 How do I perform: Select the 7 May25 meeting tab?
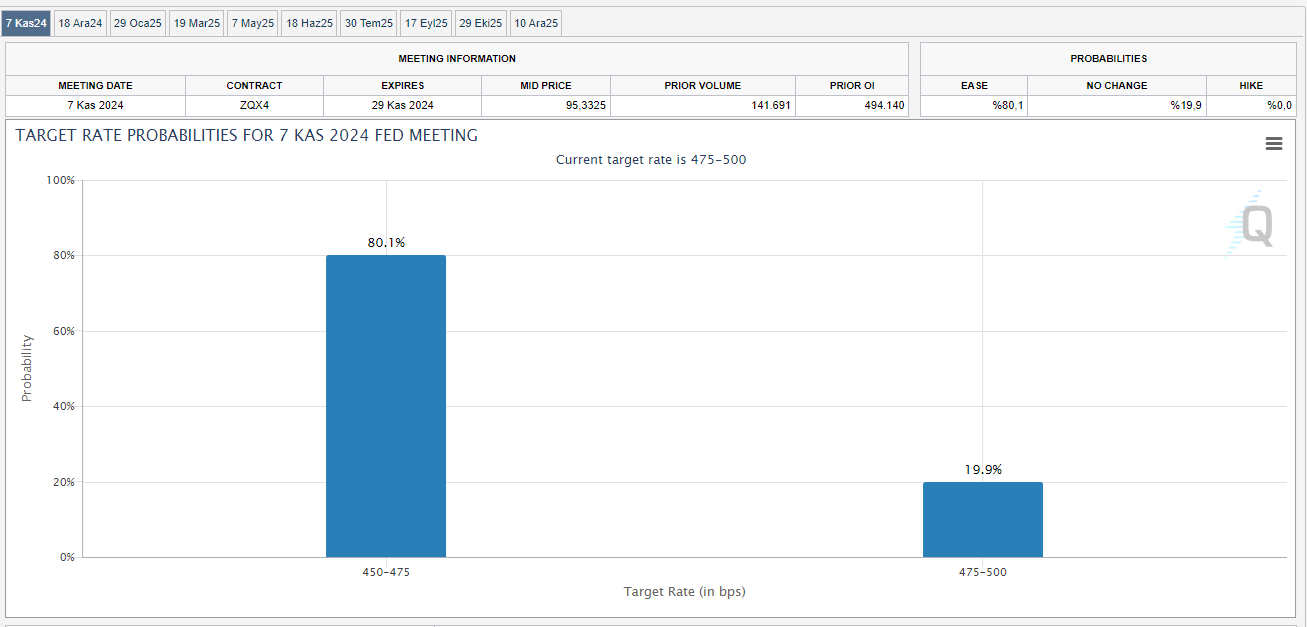click(252, 23)
